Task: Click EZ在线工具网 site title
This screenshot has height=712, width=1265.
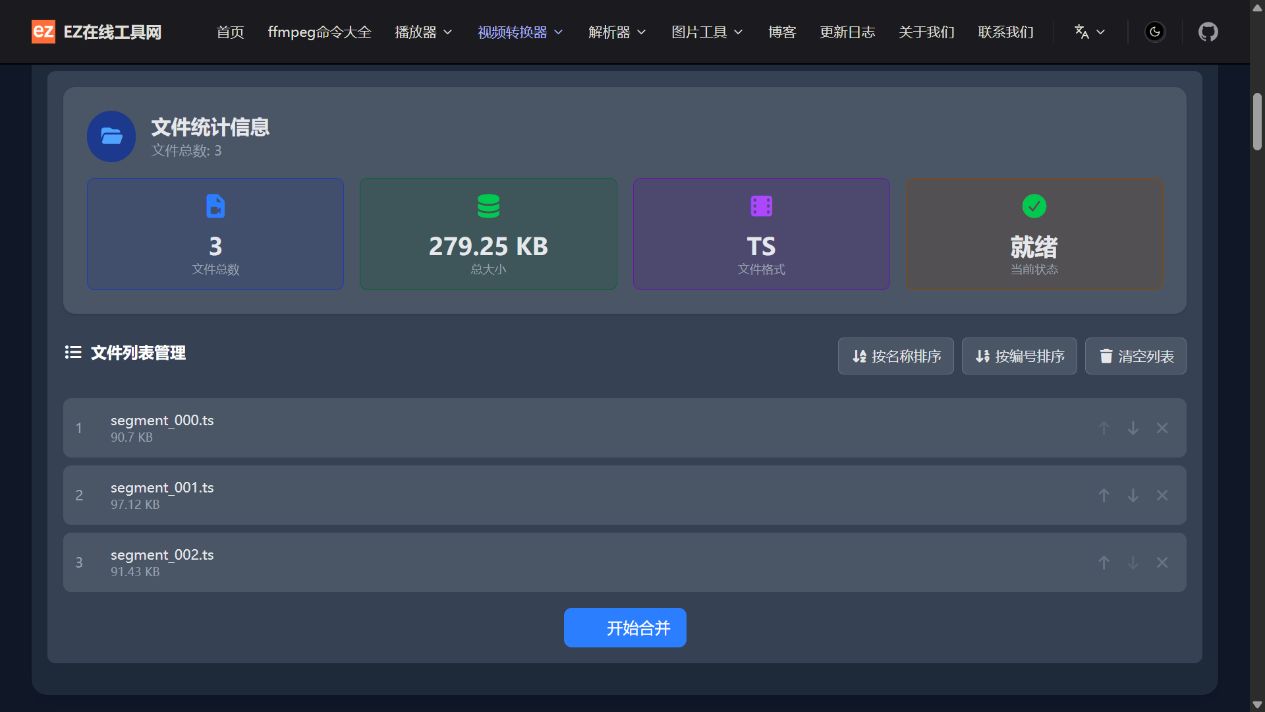Action: [x=112, y=32]
